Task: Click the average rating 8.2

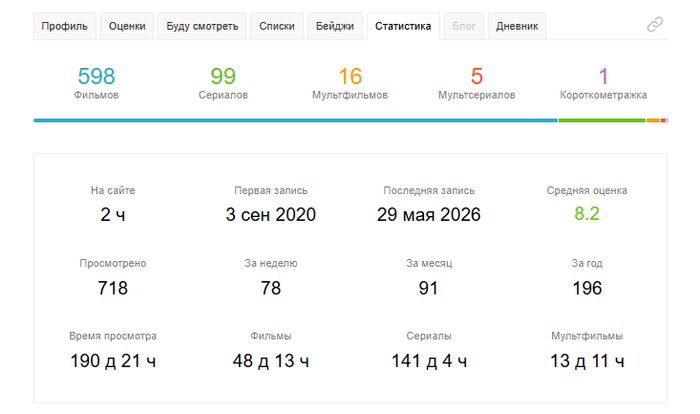Action: pos(587,214)
